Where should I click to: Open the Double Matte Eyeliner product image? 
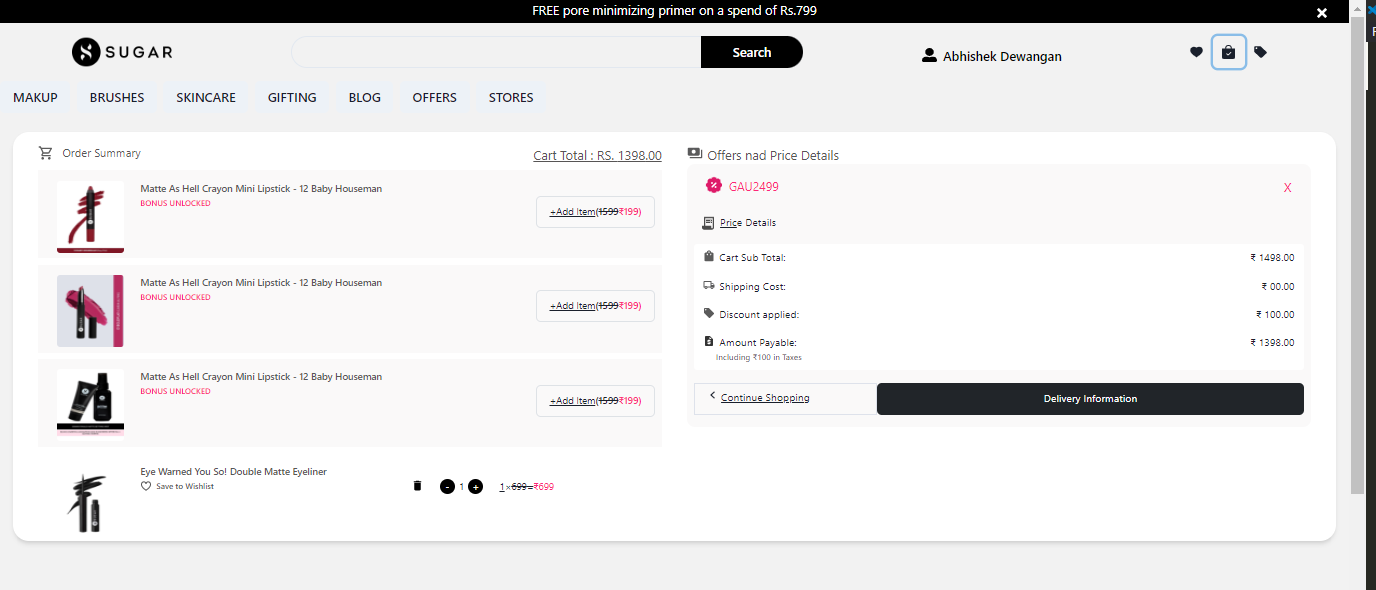tap(90, 501)
